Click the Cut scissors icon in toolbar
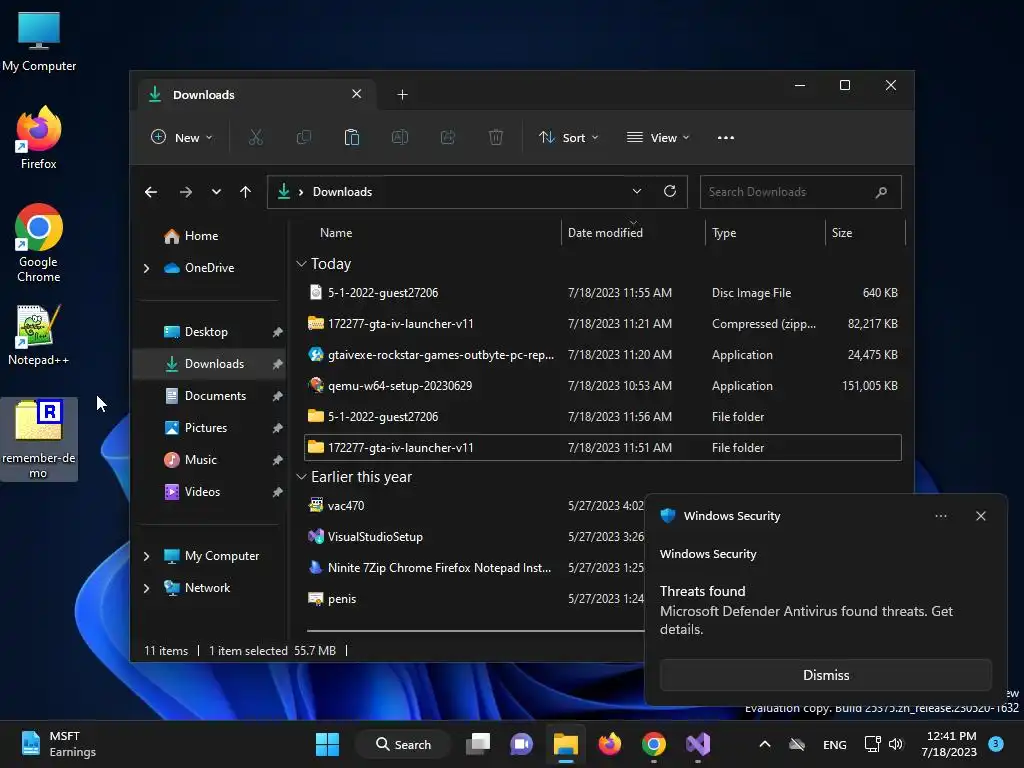This screenshot has height=768, width=1024. click(x=255, y=137)
